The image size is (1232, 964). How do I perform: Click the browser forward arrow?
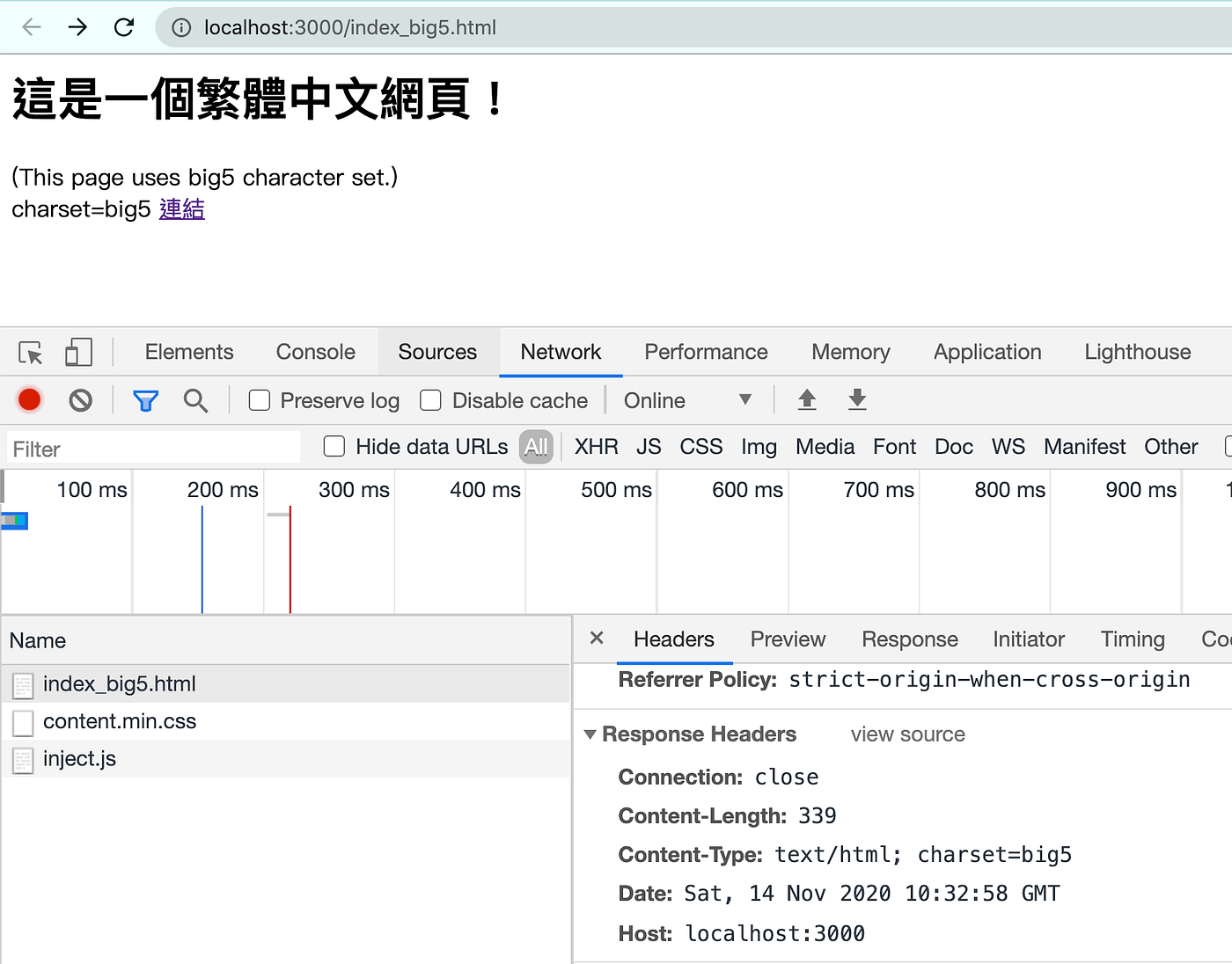coord(77,27)
